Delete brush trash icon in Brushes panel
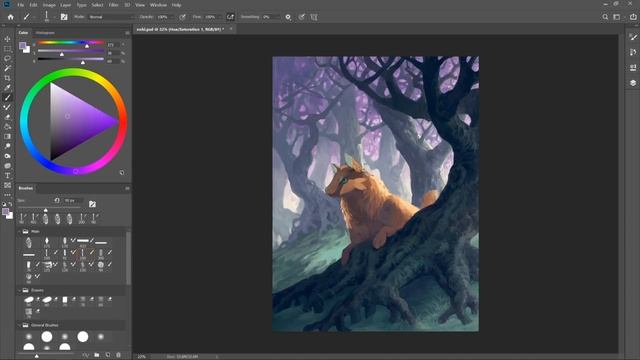 [118, 355]
